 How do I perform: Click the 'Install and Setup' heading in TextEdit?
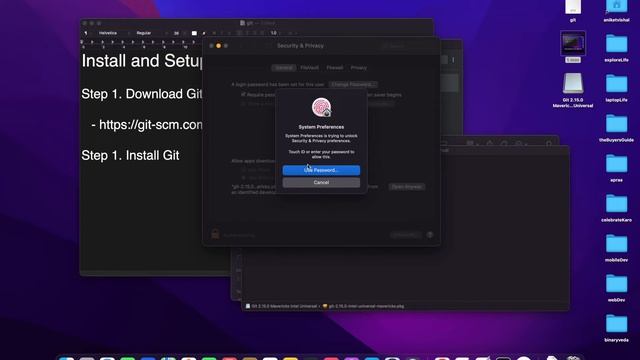pos(142,61)
